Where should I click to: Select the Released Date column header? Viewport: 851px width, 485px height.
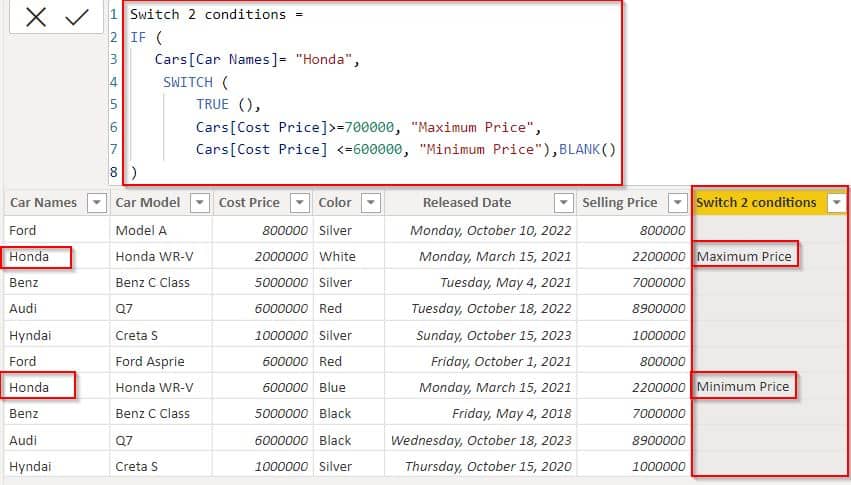(467, 203)
